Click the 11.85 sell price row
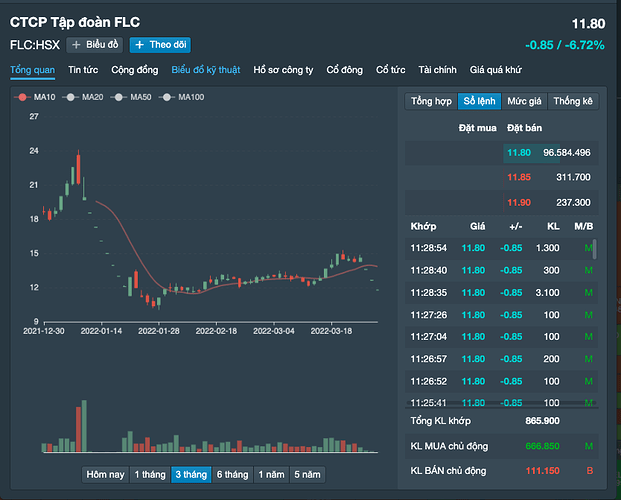Image resolution: width=621 pixels, height=500 pixels. 518,177
